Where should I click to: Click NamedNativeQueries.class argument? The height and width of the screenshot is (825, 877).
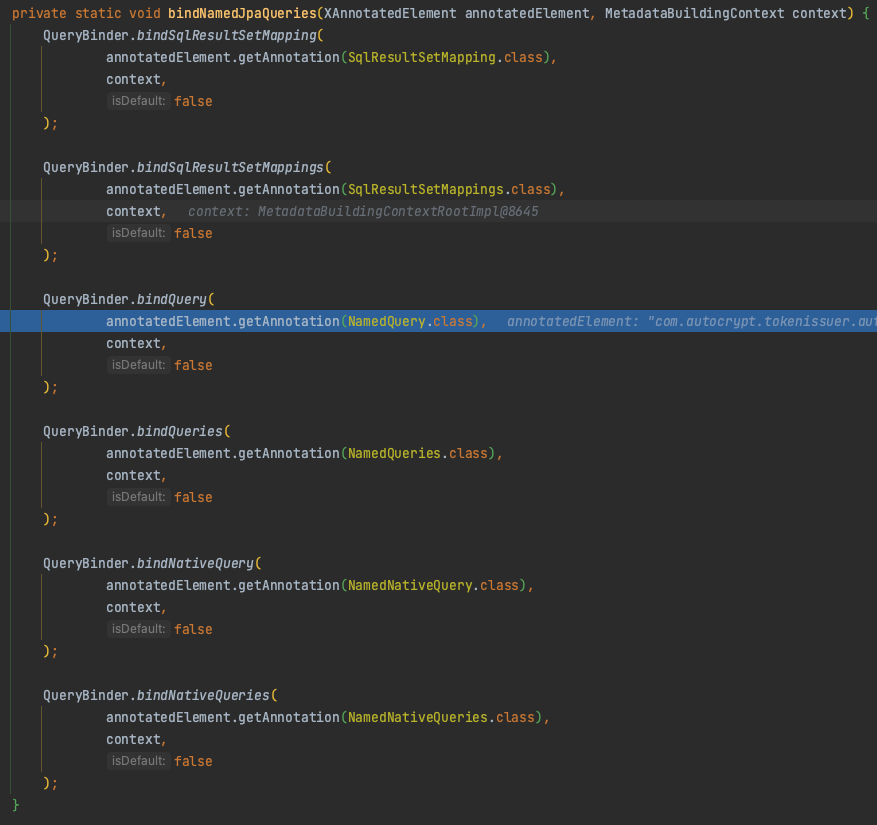tap(441, 718)
